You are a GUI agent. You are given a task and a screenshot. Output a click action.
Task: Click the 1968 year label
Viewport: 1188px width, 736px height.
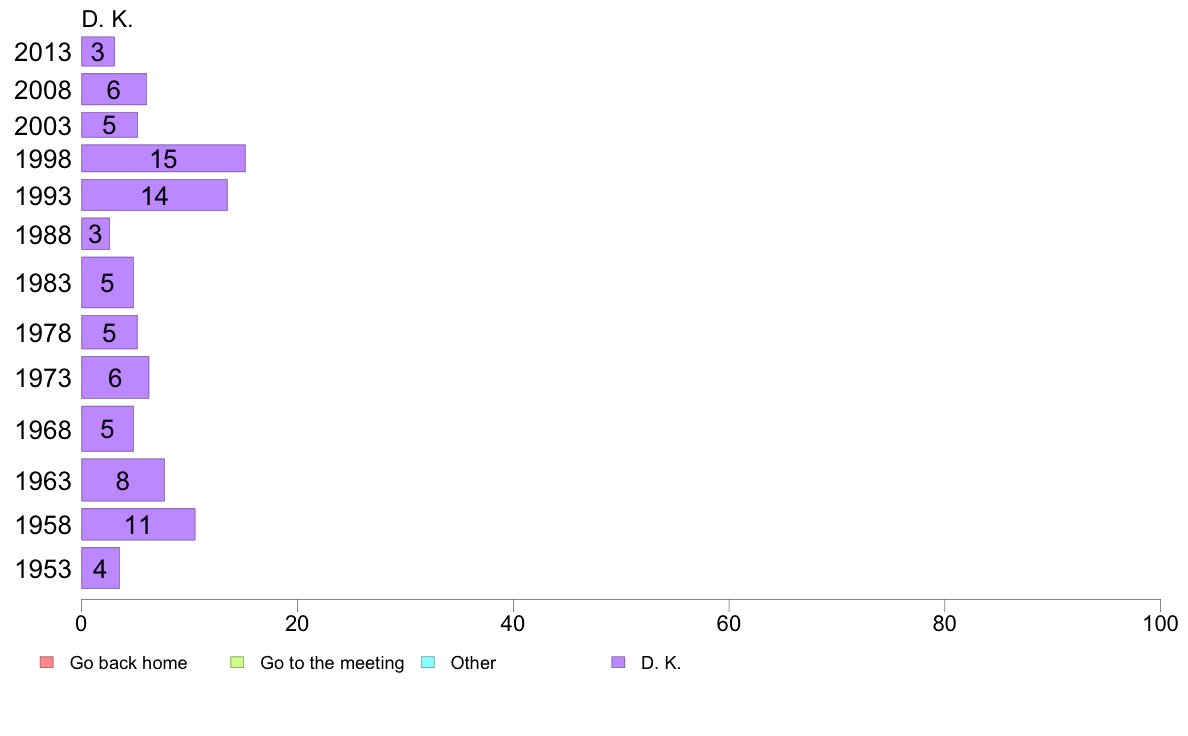[42, 430]
